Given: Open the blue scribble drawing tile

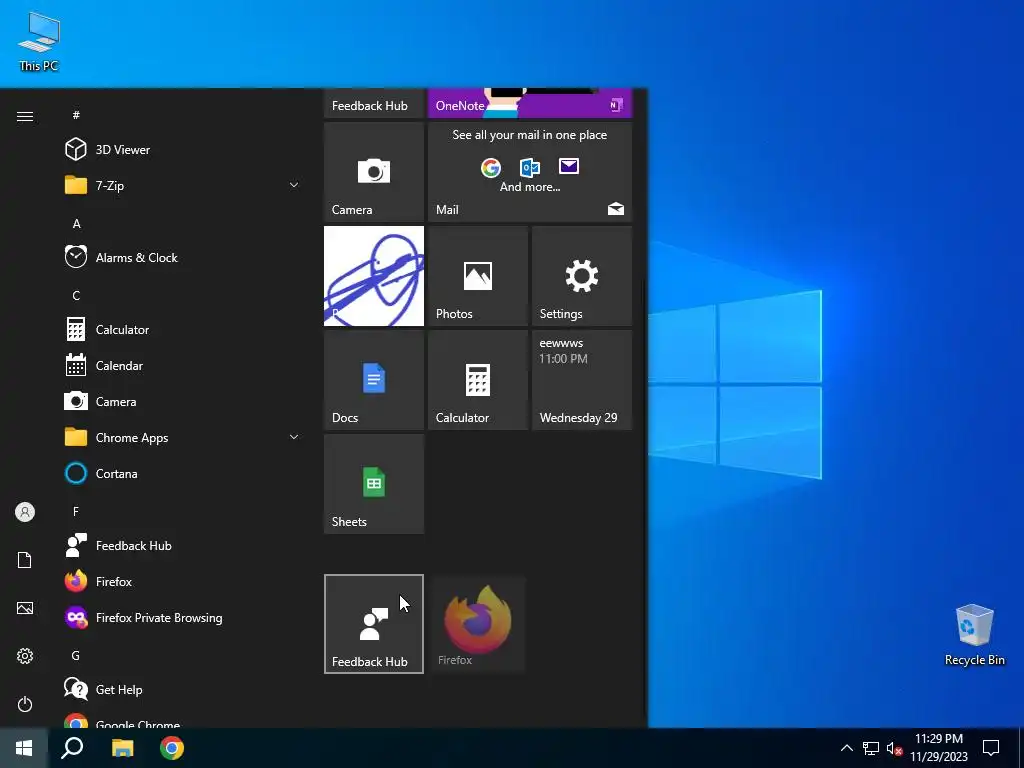Looking at the screenshot, I should [374, 276].
